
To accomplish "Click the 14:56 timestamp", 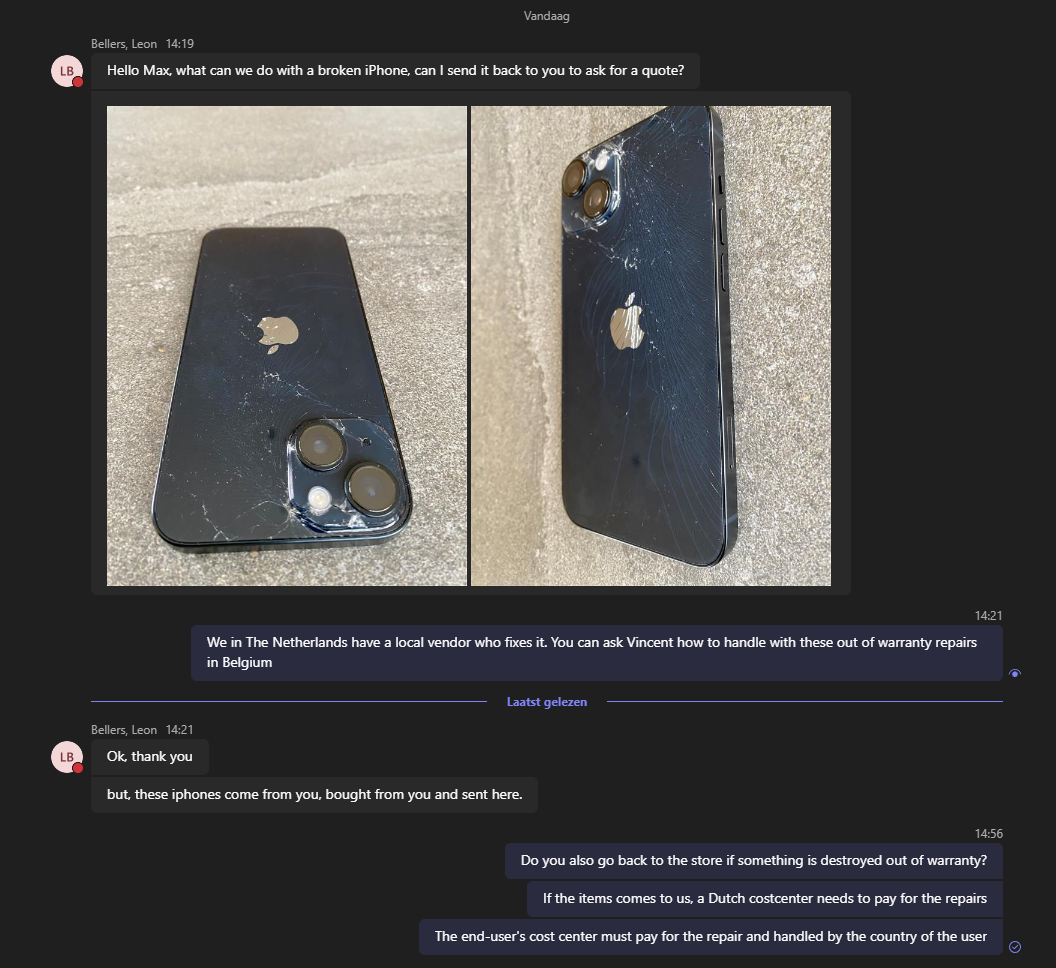I will click(989, 834).
